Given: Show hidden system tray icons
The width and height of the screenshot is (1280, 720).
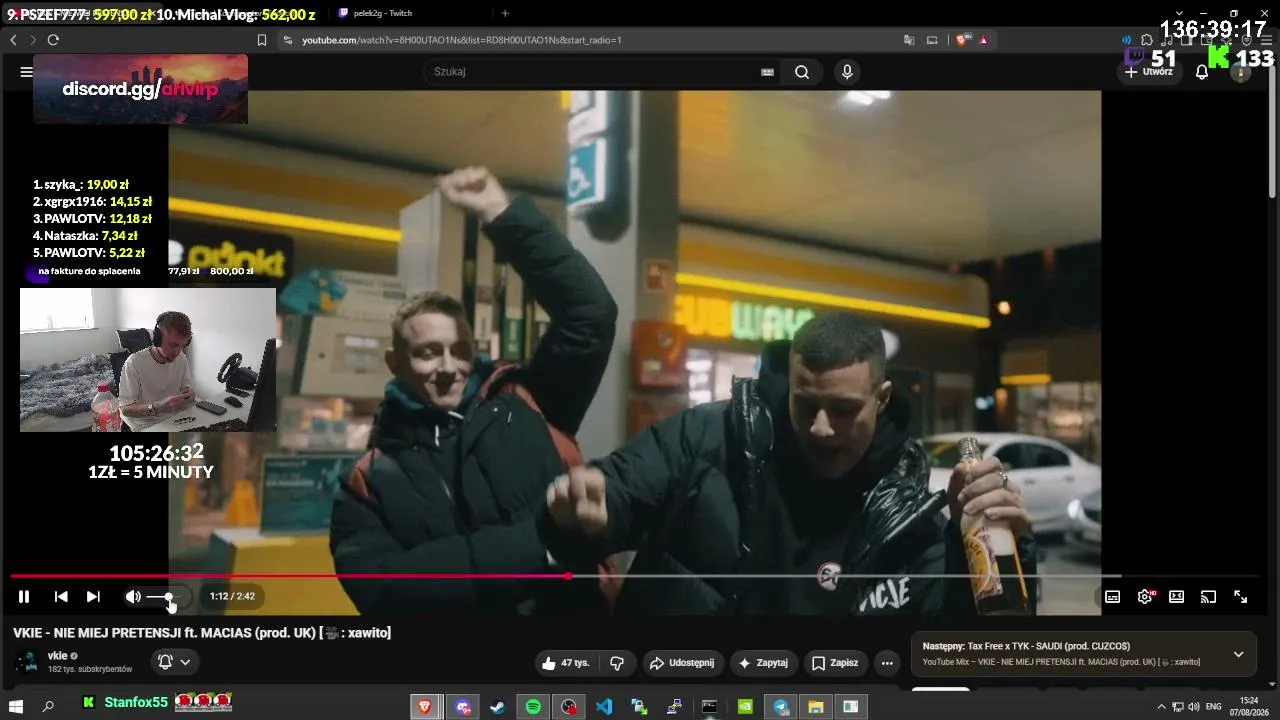Looking at the screenshot, I should (x=1161, y=707).
